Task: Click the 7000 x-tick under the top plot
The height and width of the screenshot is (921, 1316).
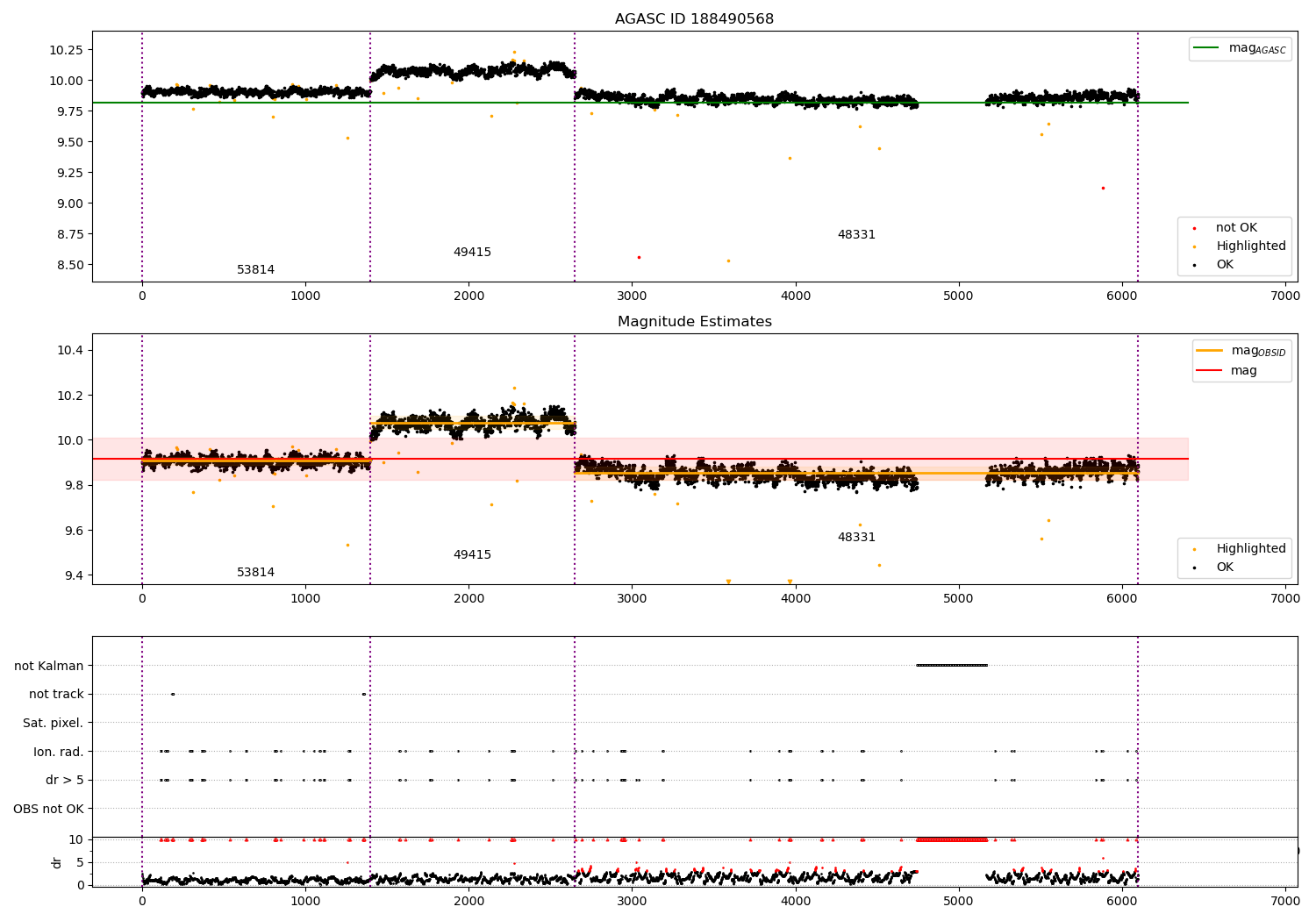Action: tap(1285, 296)
